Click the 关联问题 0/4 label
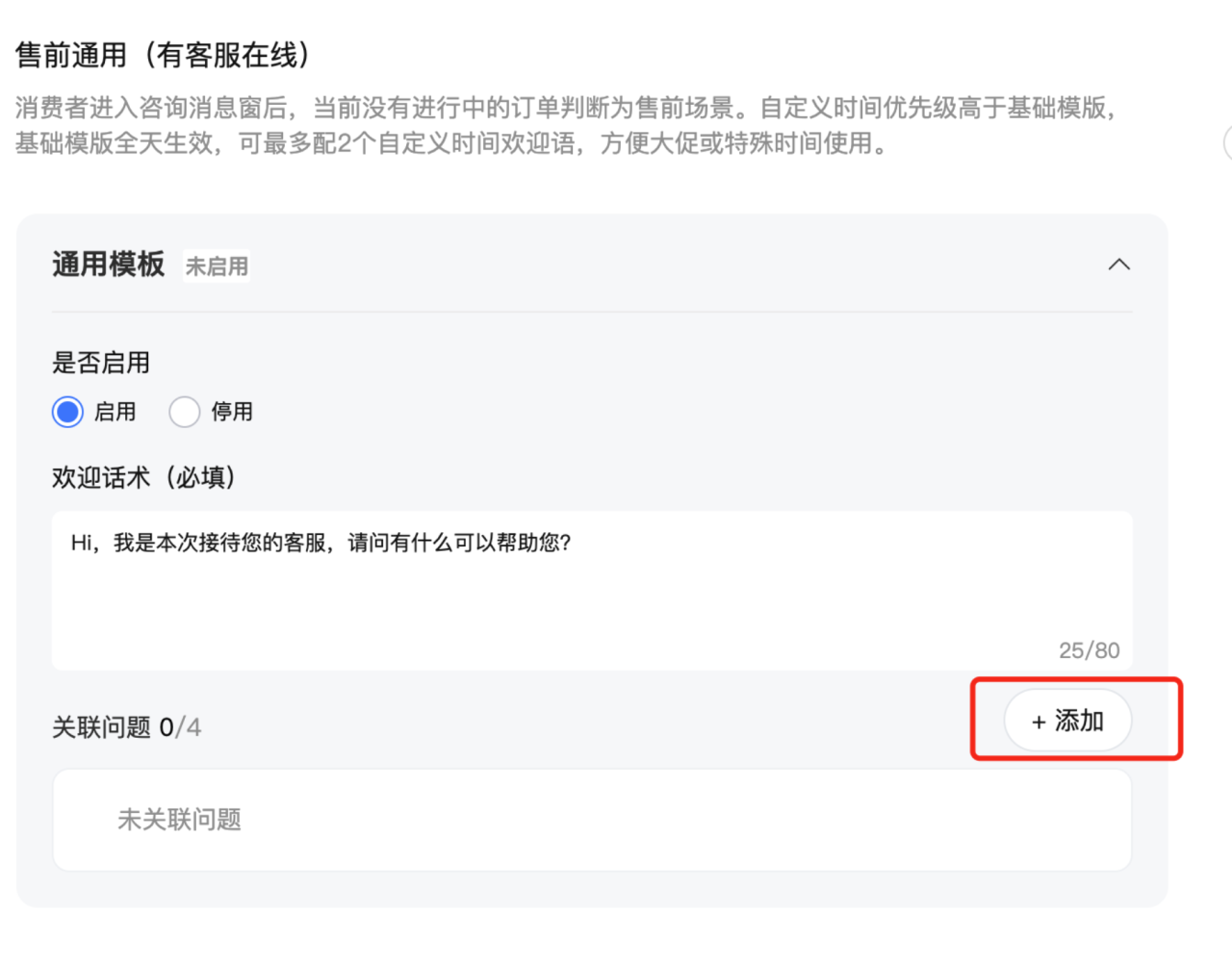This screenshot has width=1232, height=963. point(127,727)
